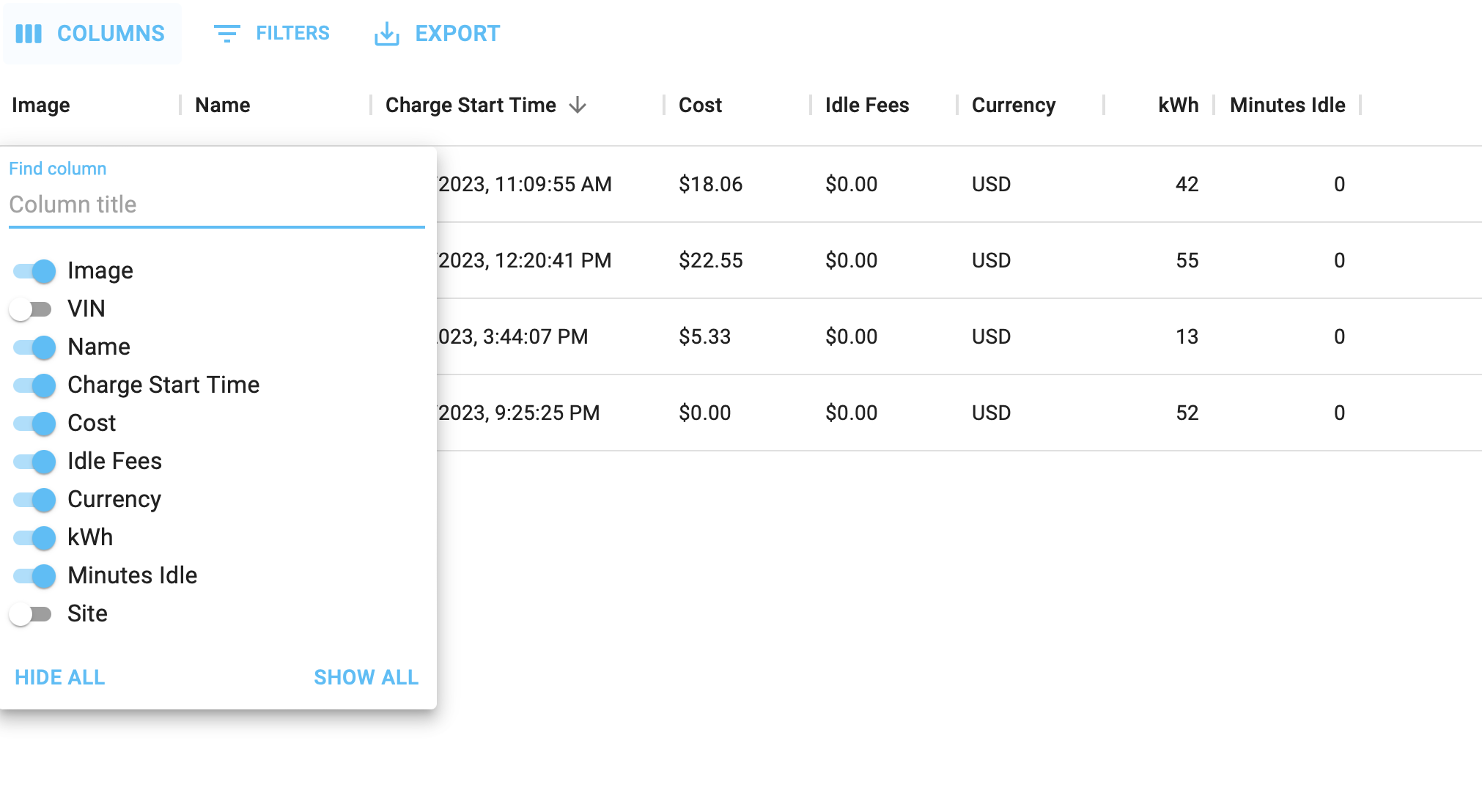Sort by the Cost column header
Image resolution: width=1482 pixels, height=812 pixels.
tap(700, 106)
